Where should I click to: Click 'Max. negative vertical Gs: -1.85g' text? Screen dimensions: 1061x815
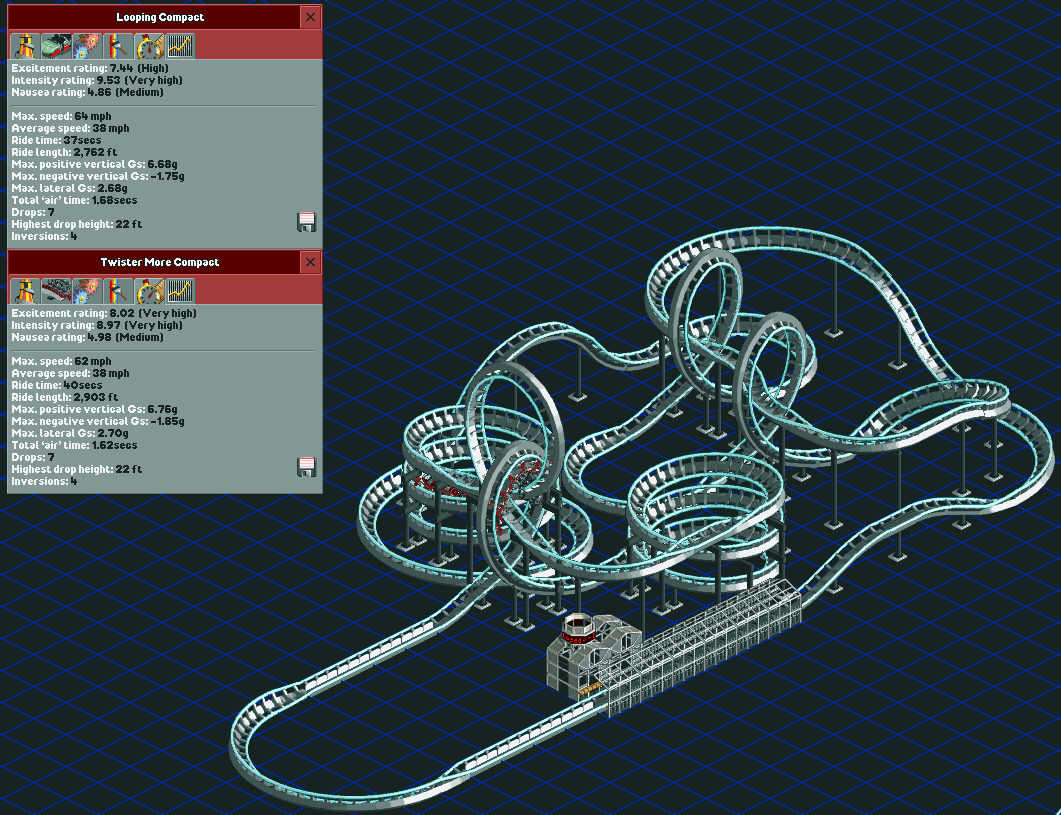[97, 421]
